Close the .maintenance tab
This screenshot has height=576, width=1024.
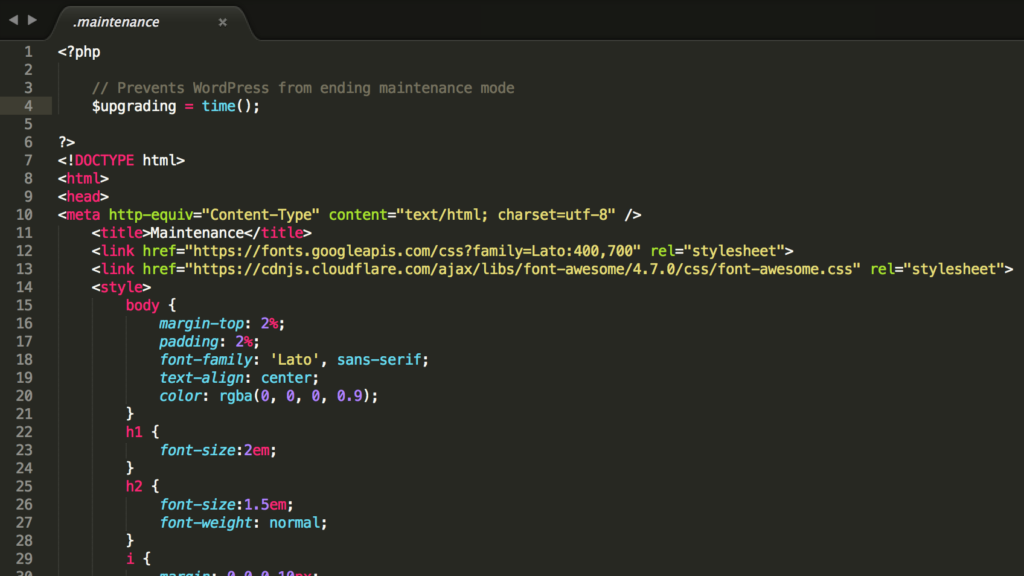click(222, 22)
